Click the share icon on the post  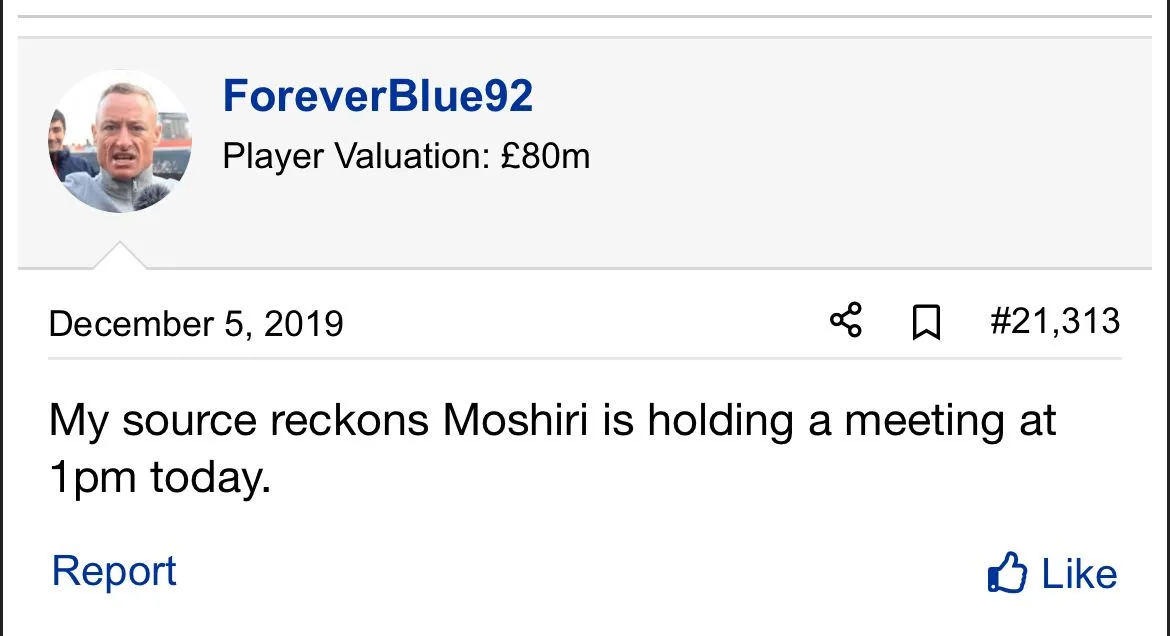pos(846,322)
